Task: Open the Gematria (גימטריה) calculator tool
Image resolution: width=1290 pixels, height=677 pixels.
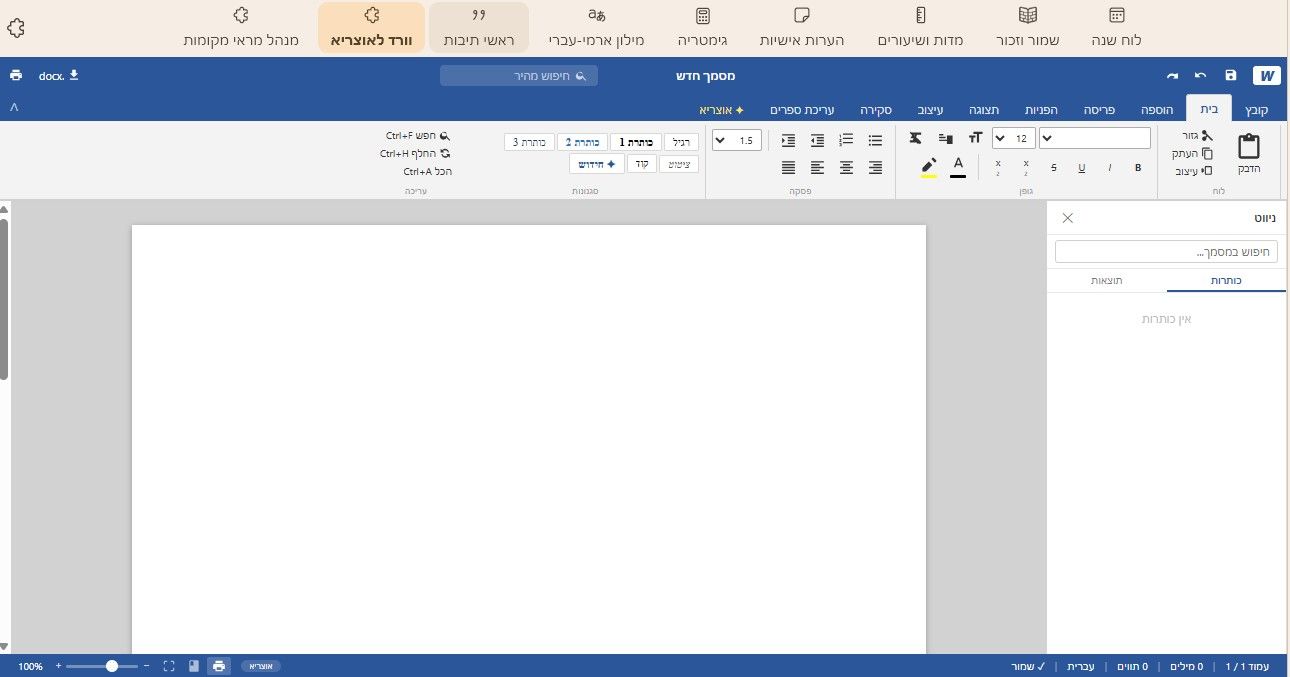Action: (702, 27)
